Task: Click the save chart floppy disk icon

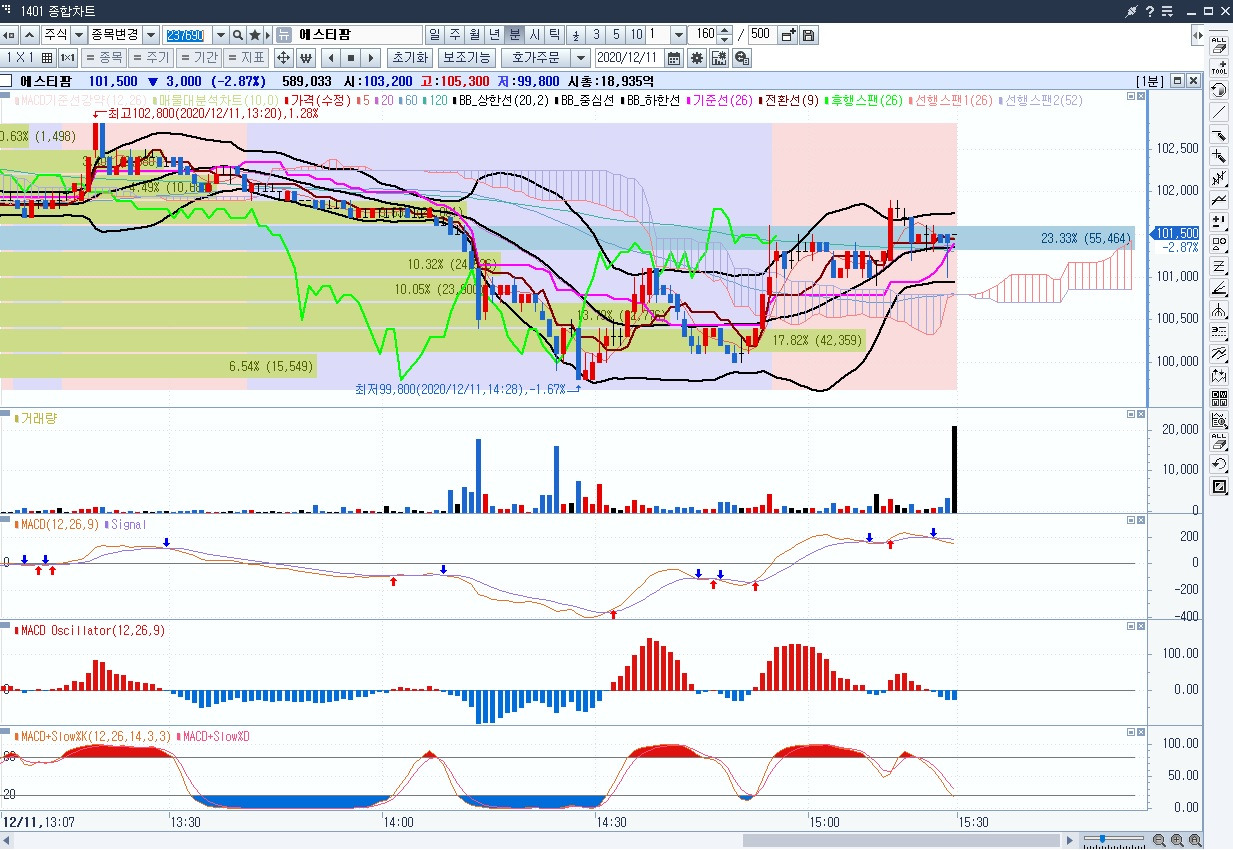Action: pos(808,34)
